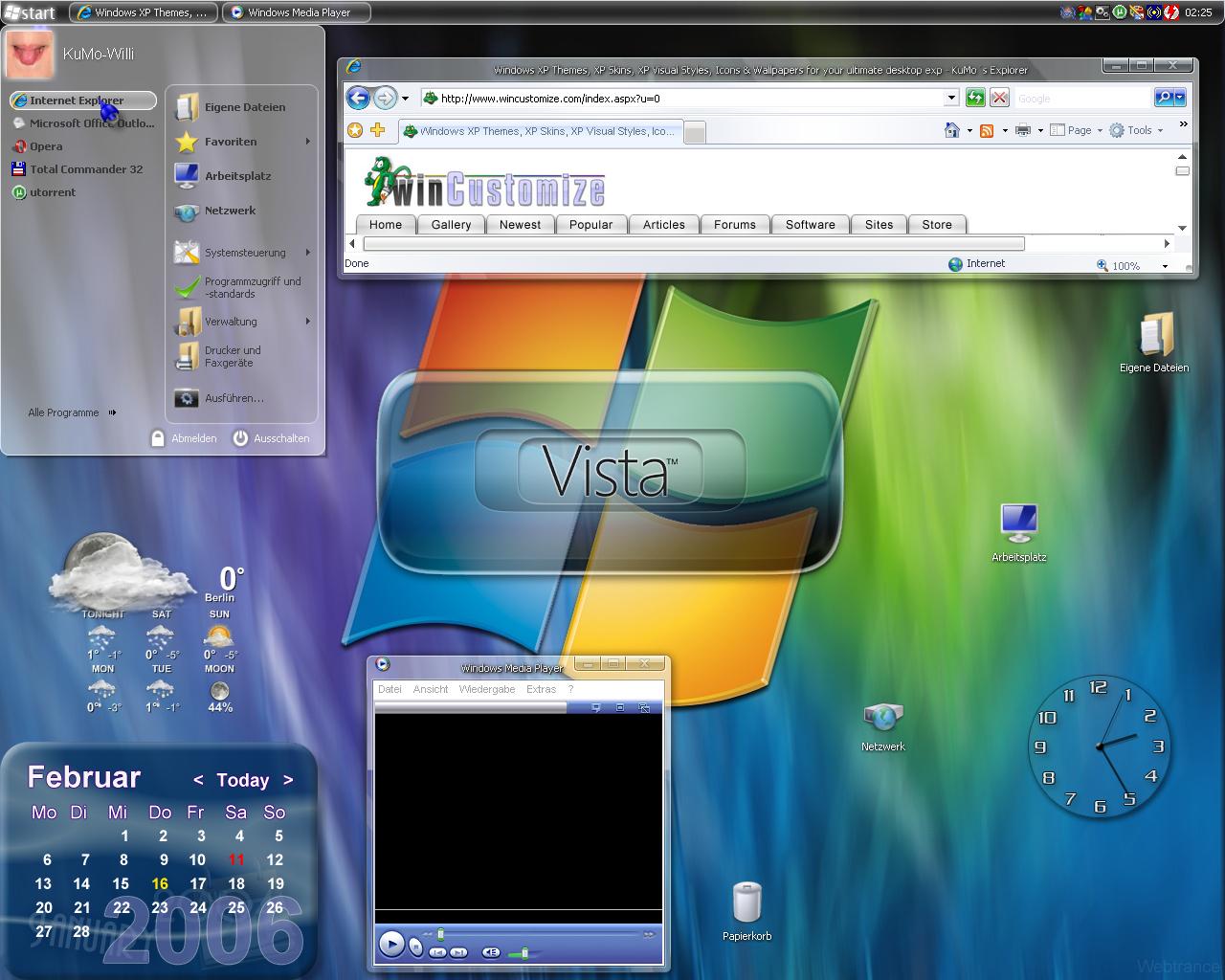Screen dimensions: 1225x980
Task: Open the Favorites Center star icon
Action: pyautogui.click(x=355, y=130)
